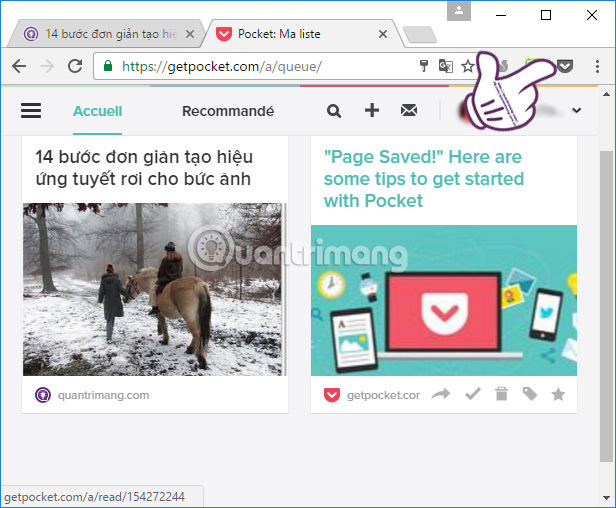
Task: Click the Chrome user profile button
Action: tap(459, 11)
